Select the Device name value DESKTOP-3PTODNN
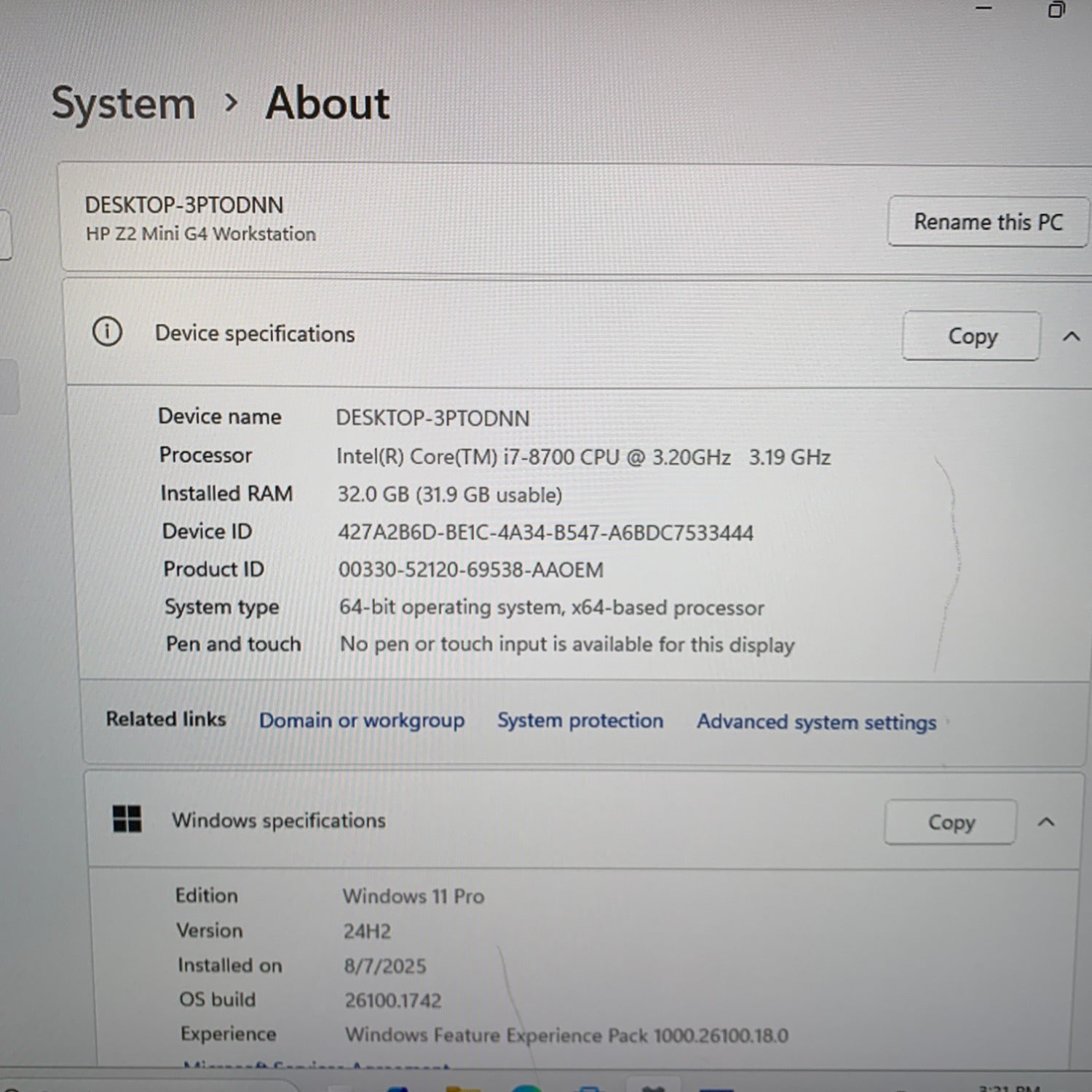 point(432,418)
